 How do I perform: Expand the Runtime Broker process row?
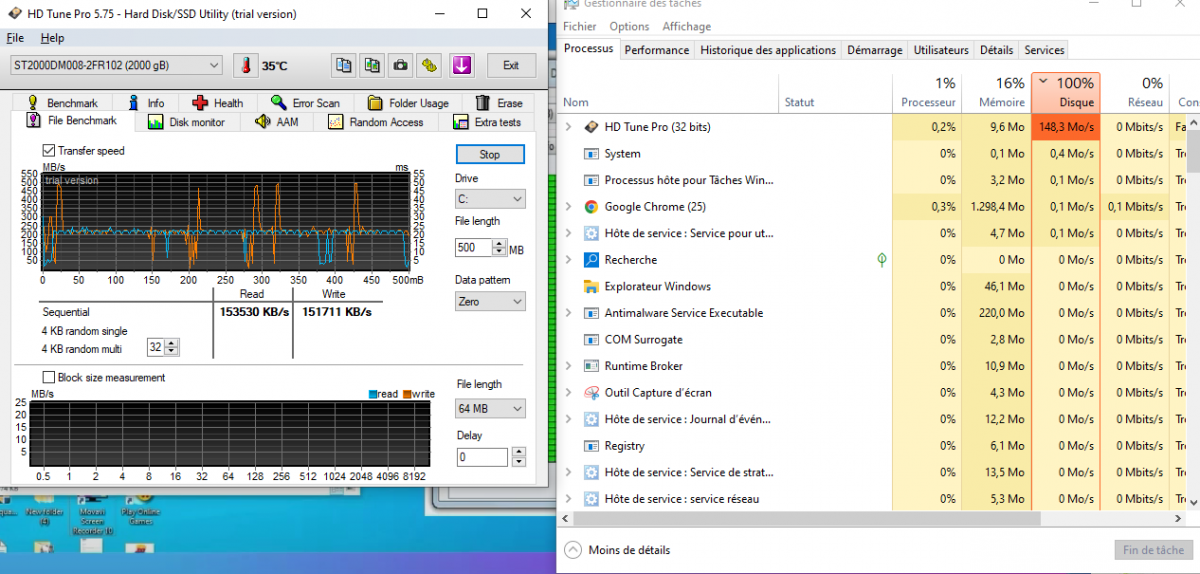[x=568, y=366]
